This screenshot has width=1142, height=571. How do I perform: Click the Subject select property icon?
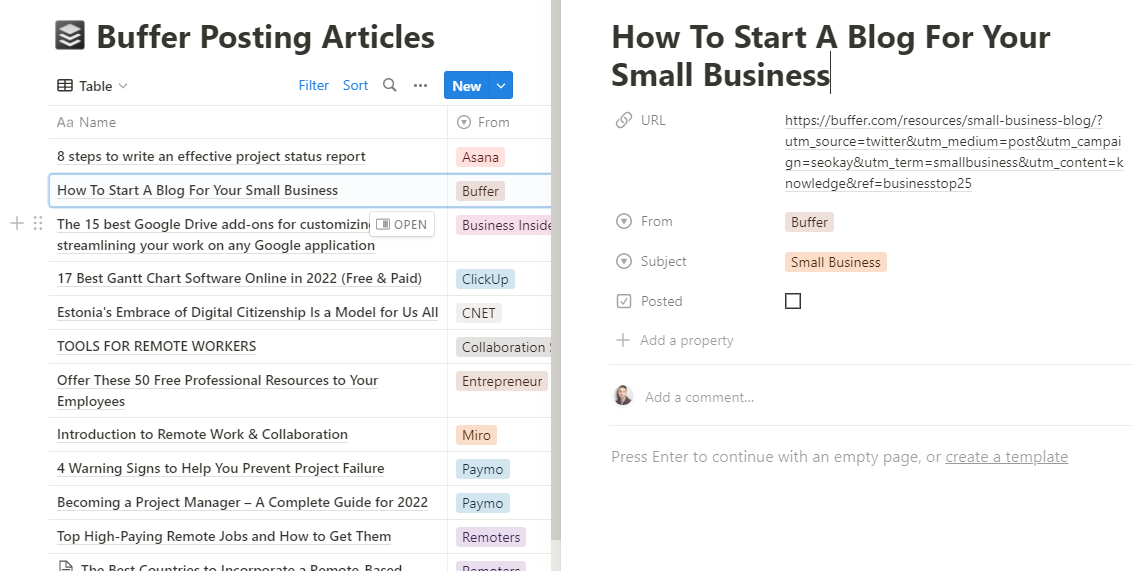(623, 261)
